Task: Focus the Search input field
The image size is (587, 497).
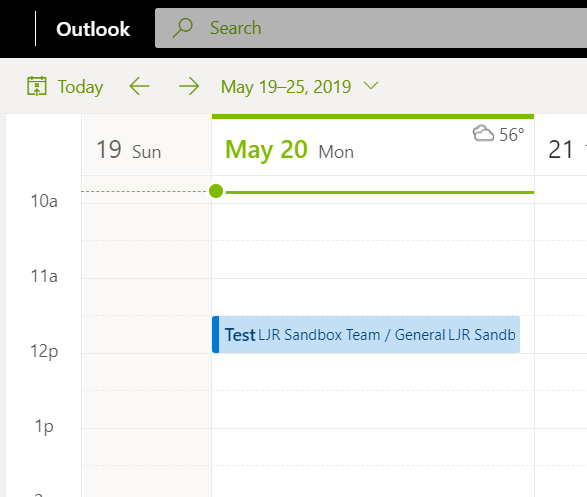Action: [371, 28]
